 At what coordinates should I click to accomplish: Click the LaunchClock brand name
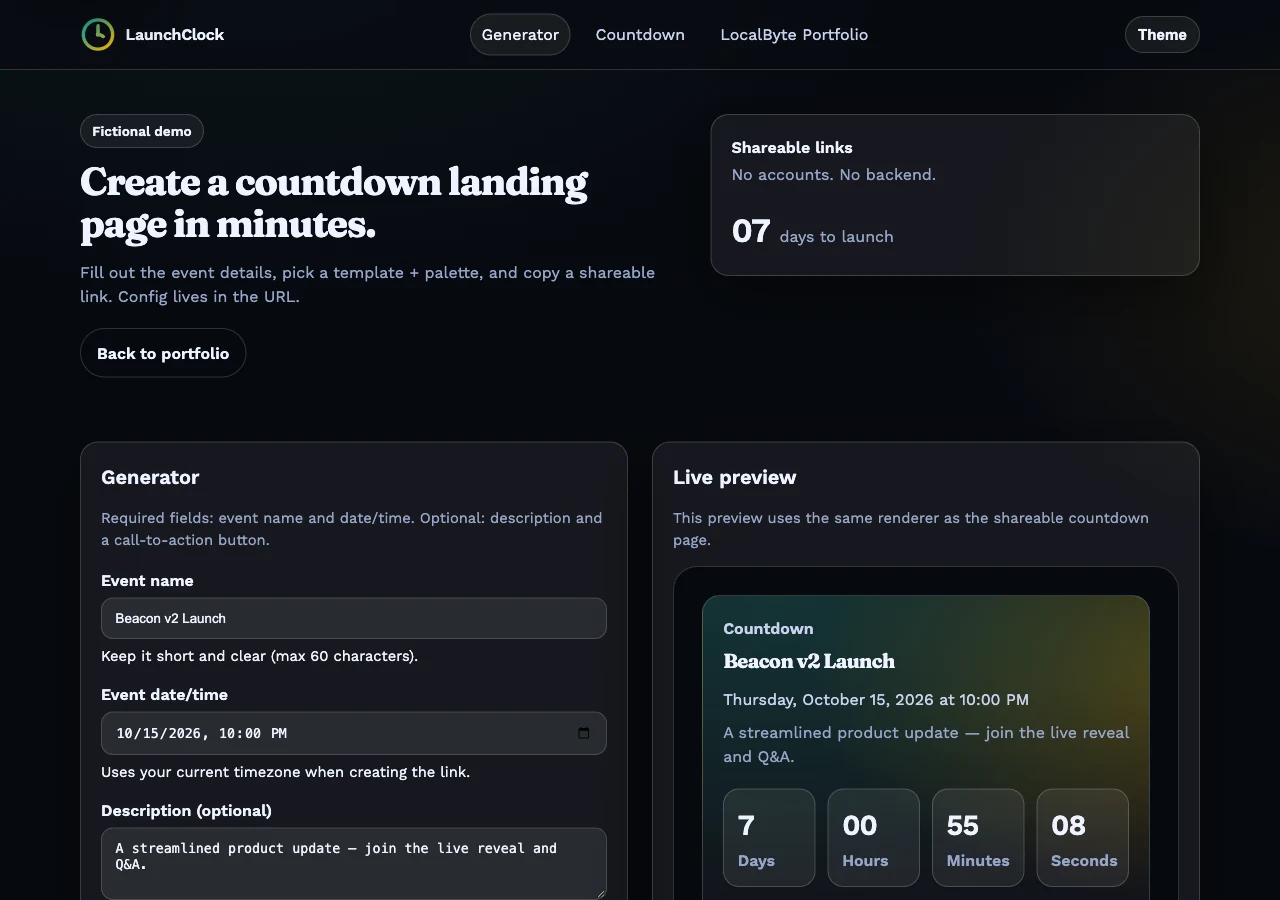[x=175, y=35]
